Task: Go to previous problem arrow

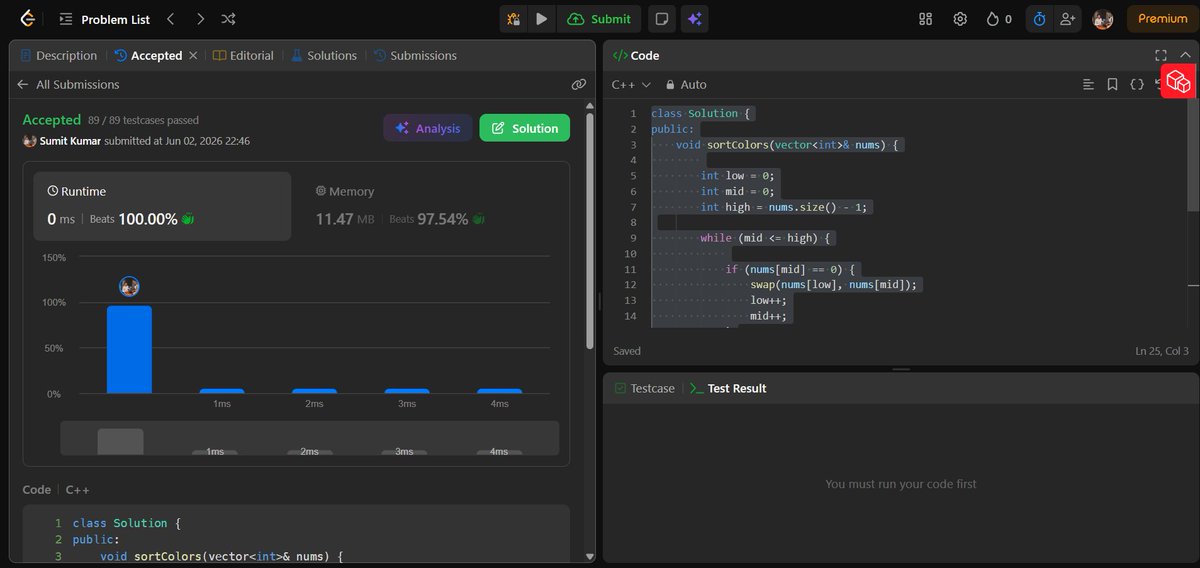Action: click(x=170, y=19)
